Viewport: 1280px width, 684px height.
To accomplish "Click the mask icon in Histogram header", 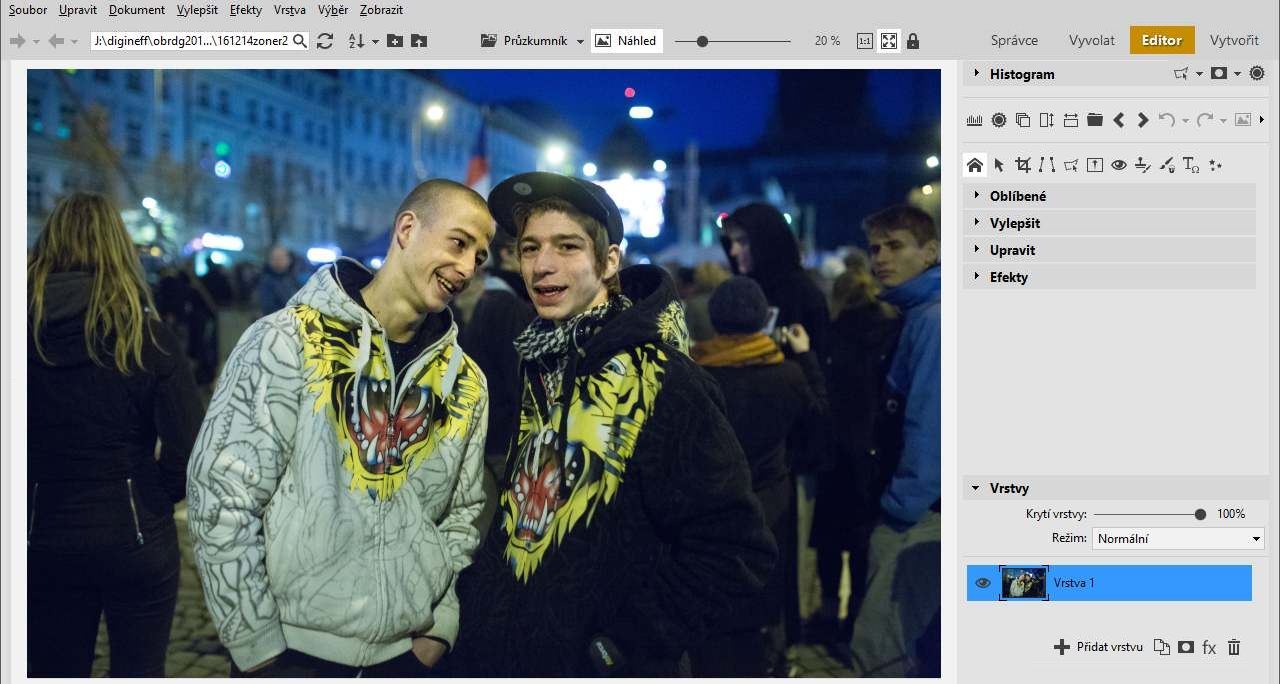I will [x=1219, y=73].
